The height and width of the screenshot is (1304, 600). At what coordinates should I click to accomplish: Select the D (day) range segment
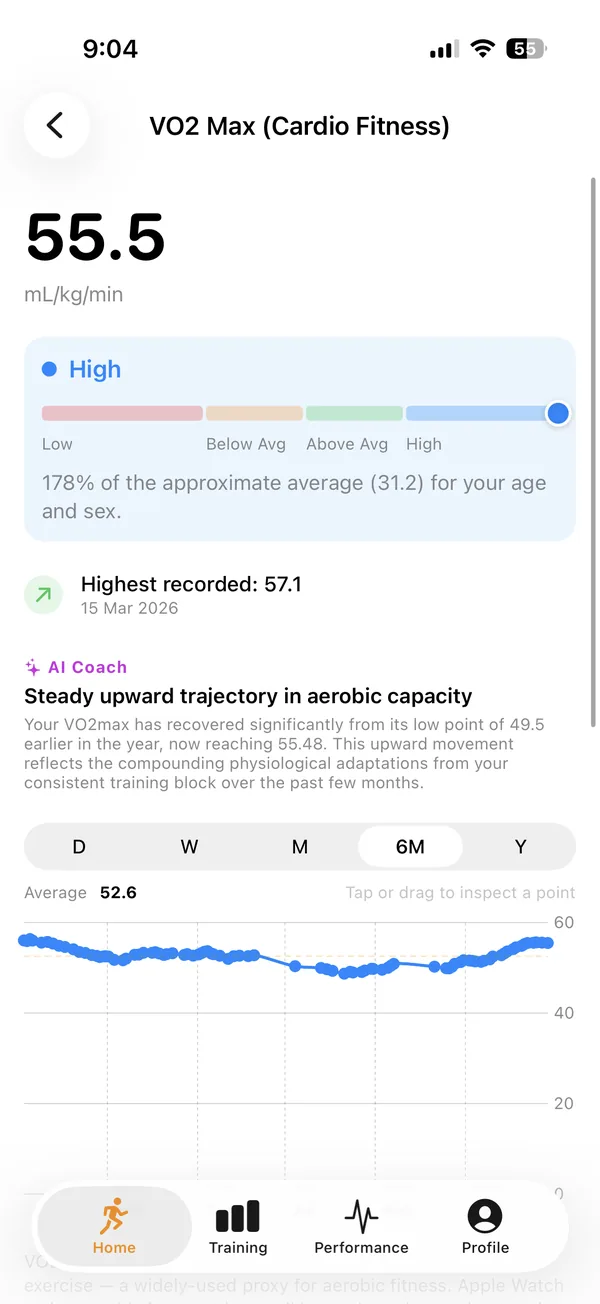[79, 847]
